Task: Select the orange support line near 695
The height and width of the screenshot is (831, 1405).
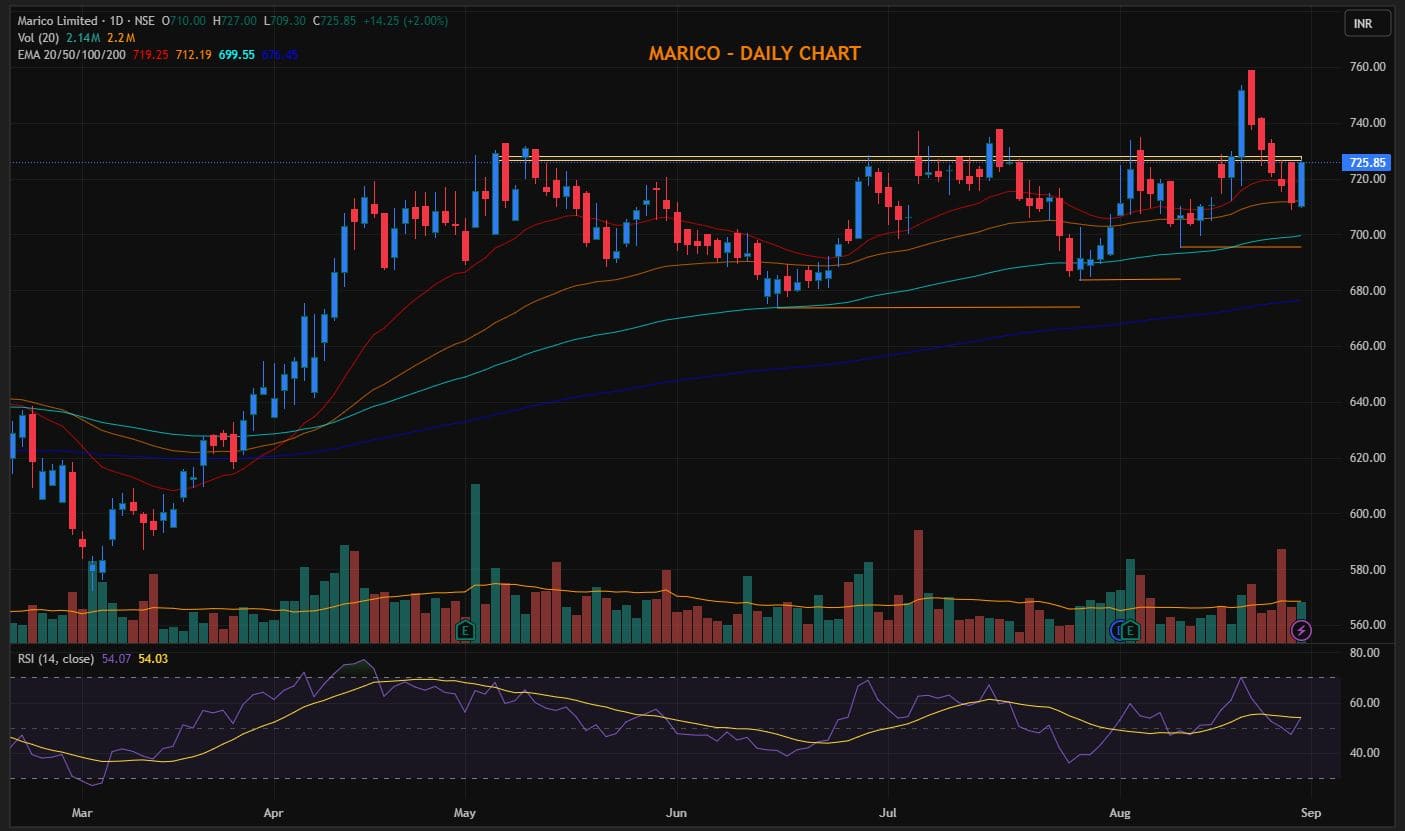Action: (1240, 247)
